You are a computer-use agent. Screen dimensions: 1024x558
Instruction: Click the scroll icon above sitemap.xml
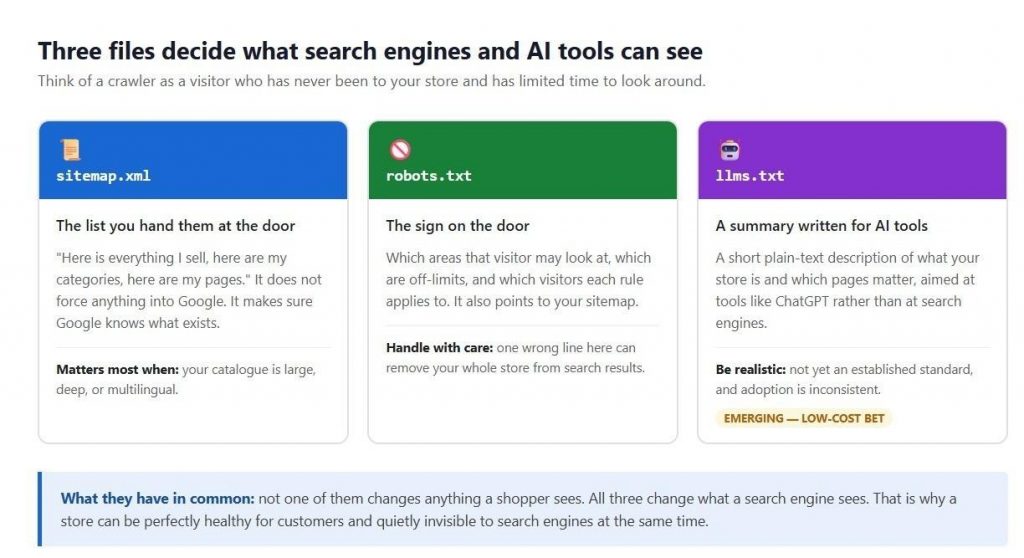[71, 150]
